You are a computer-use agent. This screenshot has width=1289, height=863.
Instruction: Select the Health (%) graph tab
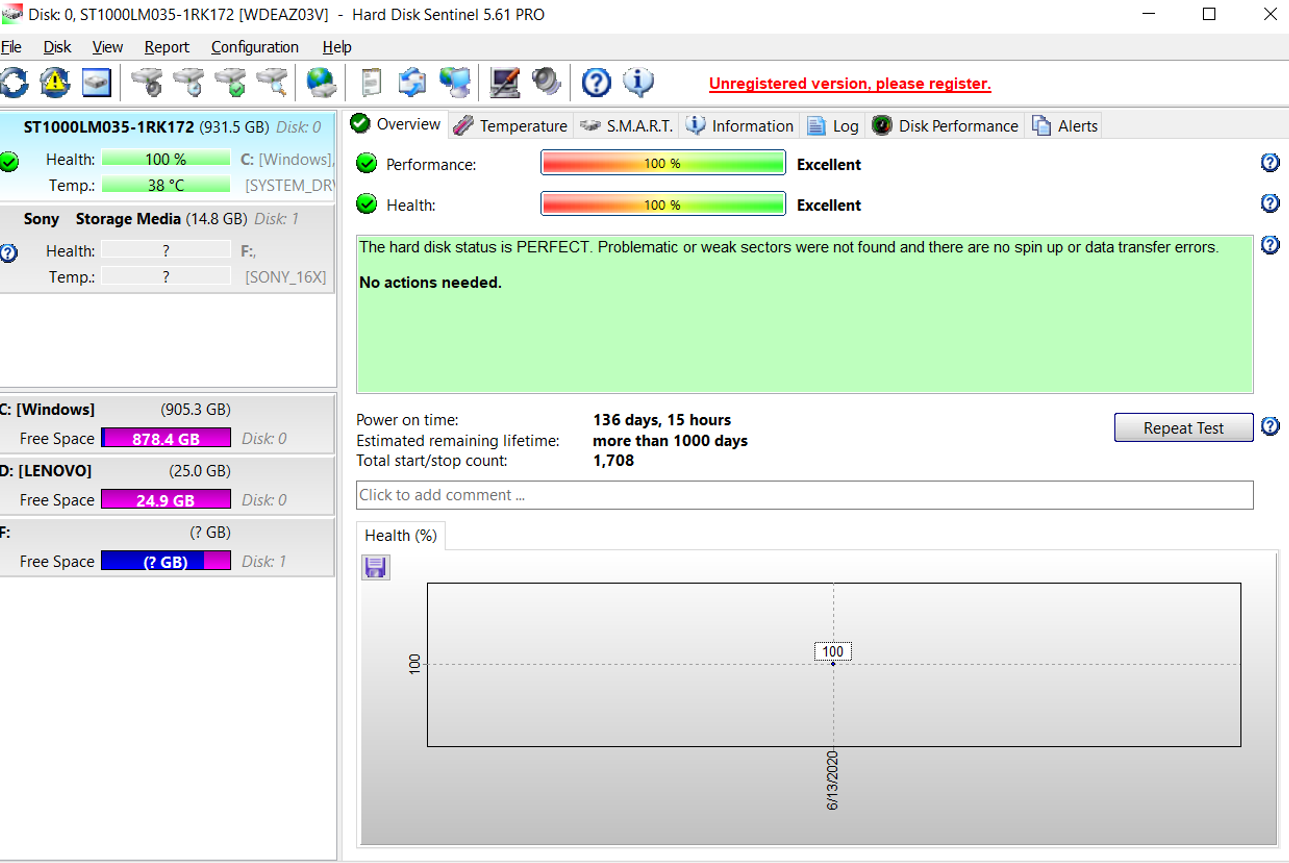(401, 535)
